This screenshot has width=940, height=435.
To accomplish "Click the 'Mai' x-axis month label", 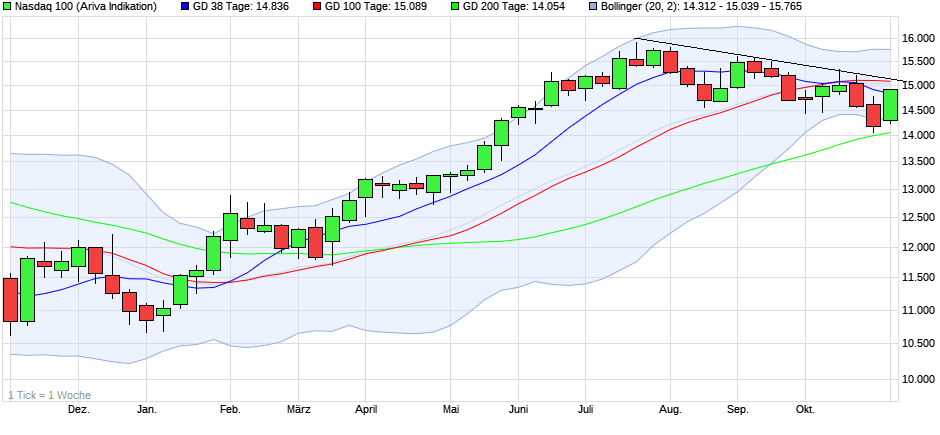I will (x=451, y=410).
